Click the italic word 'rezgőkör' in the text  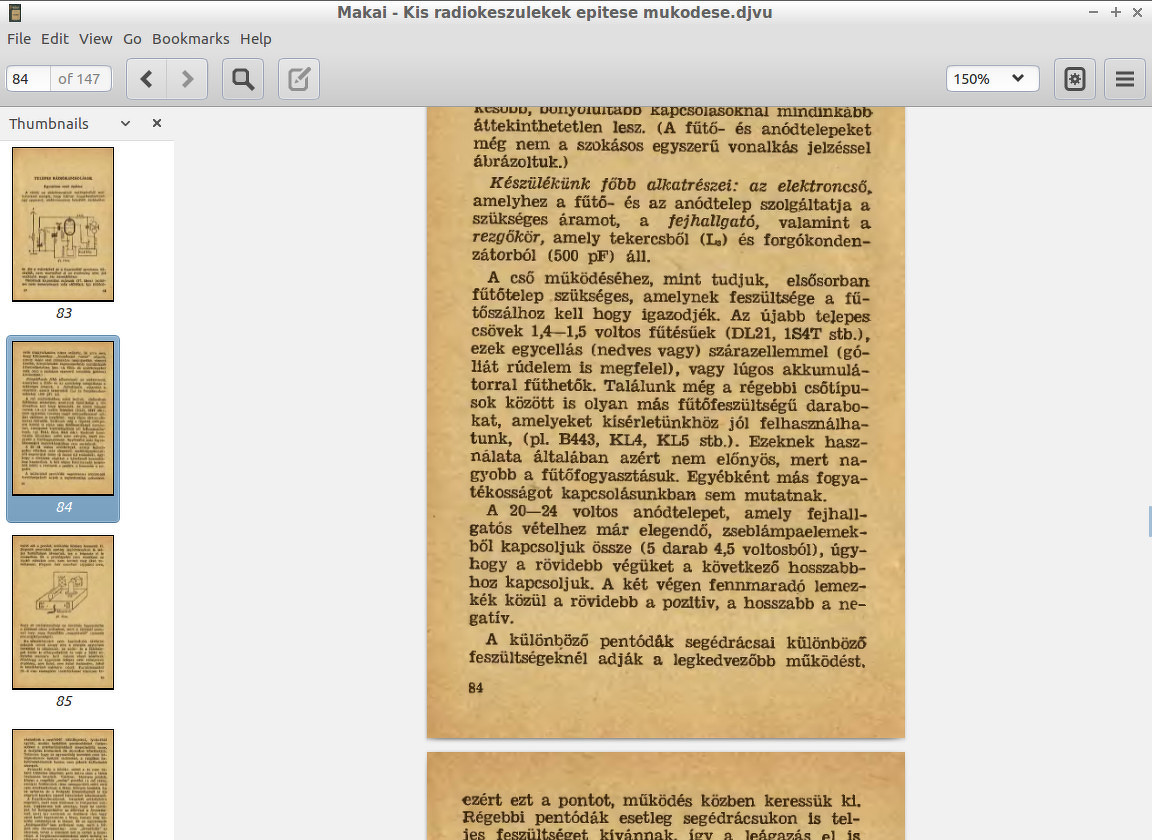(508, 238)
